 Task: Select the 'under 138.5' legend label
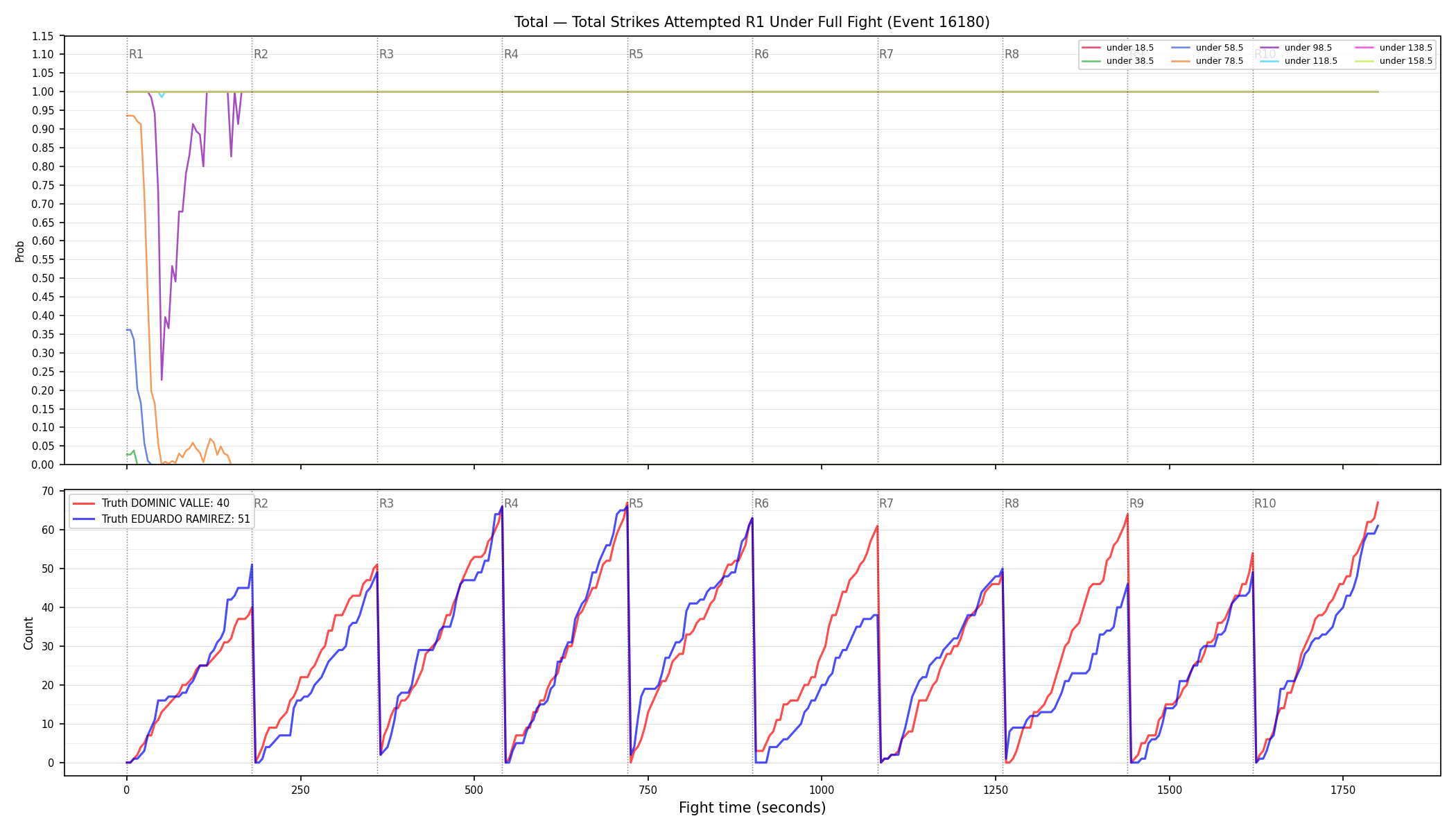[x=1406, y=48]
